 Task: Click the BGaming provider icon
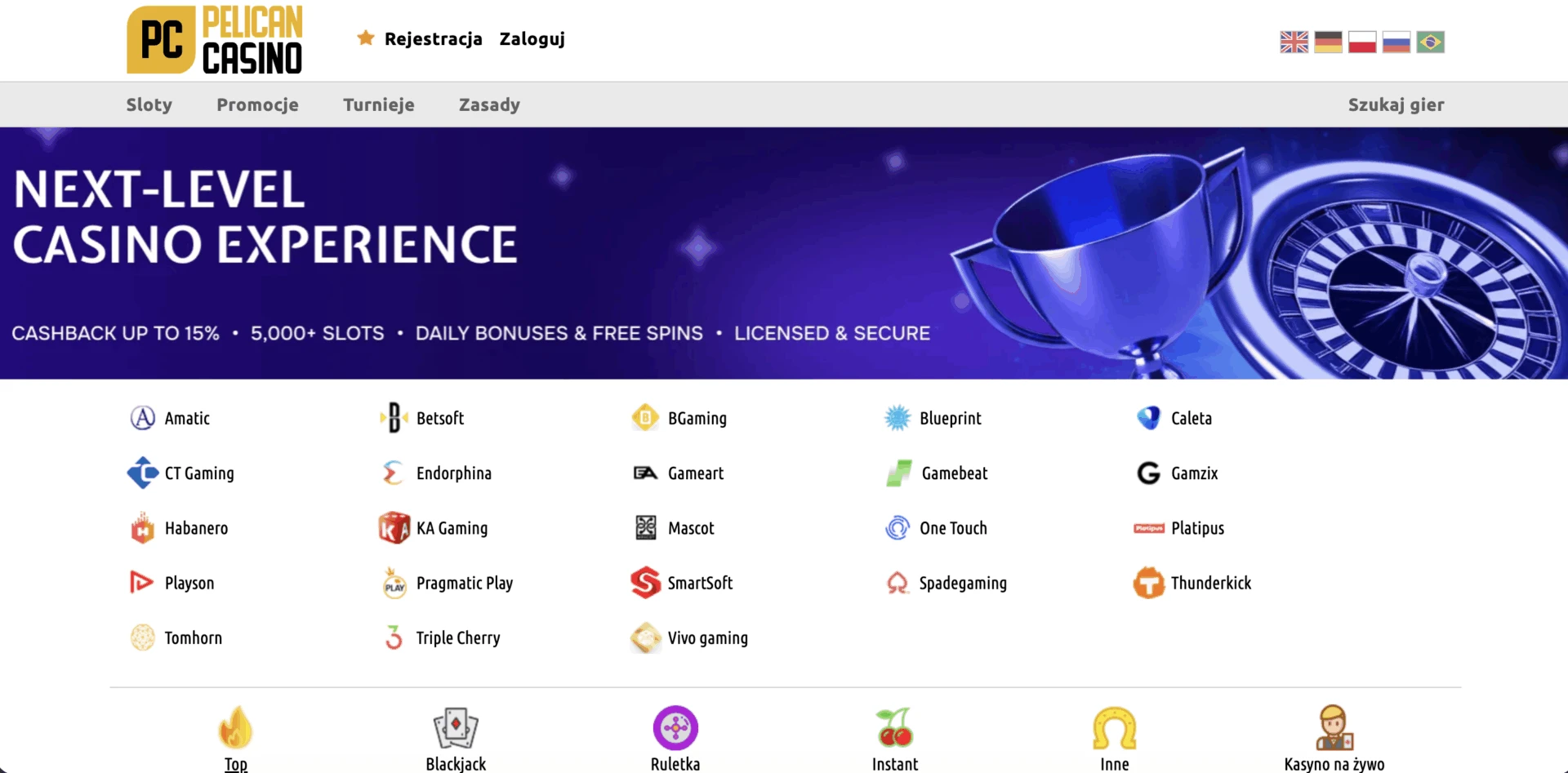pyautogui.click(x=646, y=418)
